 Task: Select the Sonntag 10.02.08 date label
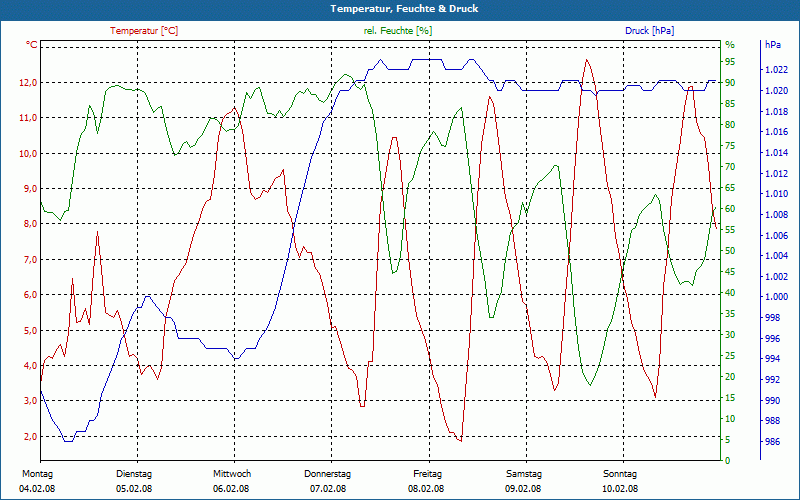620,481
